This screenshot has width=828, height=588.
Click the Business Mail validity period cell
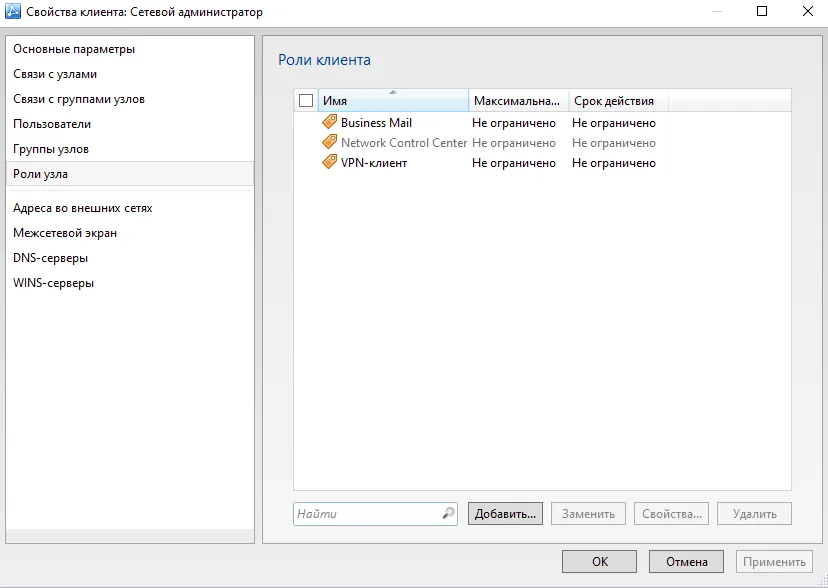(614, 123)
